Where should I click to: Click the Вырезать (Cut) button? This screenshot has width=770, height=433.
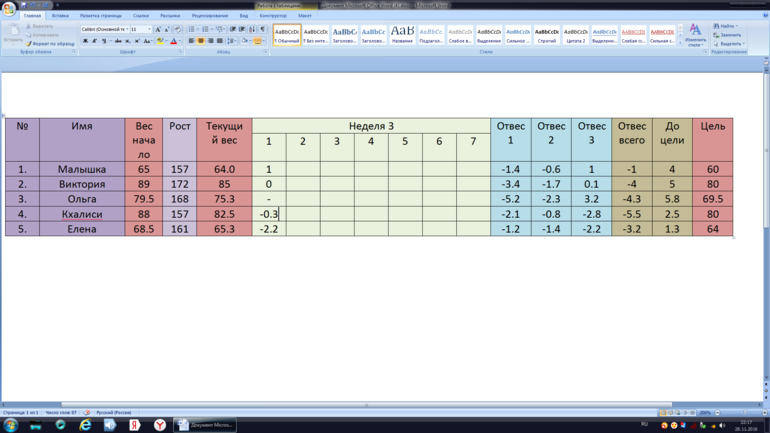(42, 27)
